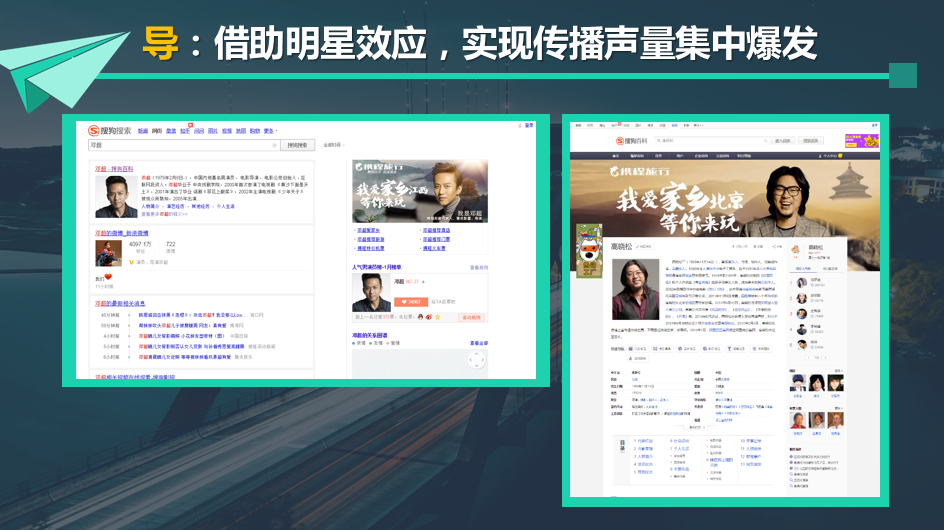944x530 pixels.
Task: Select the 地图 tab in Sogou search
Action: [x=241, y=131]
